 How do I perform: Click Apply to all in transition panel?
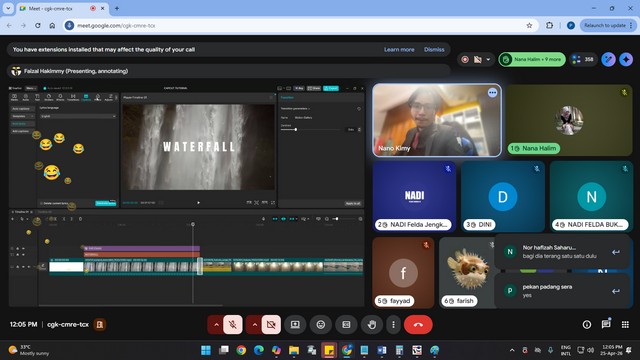click(x=353, y=203)
